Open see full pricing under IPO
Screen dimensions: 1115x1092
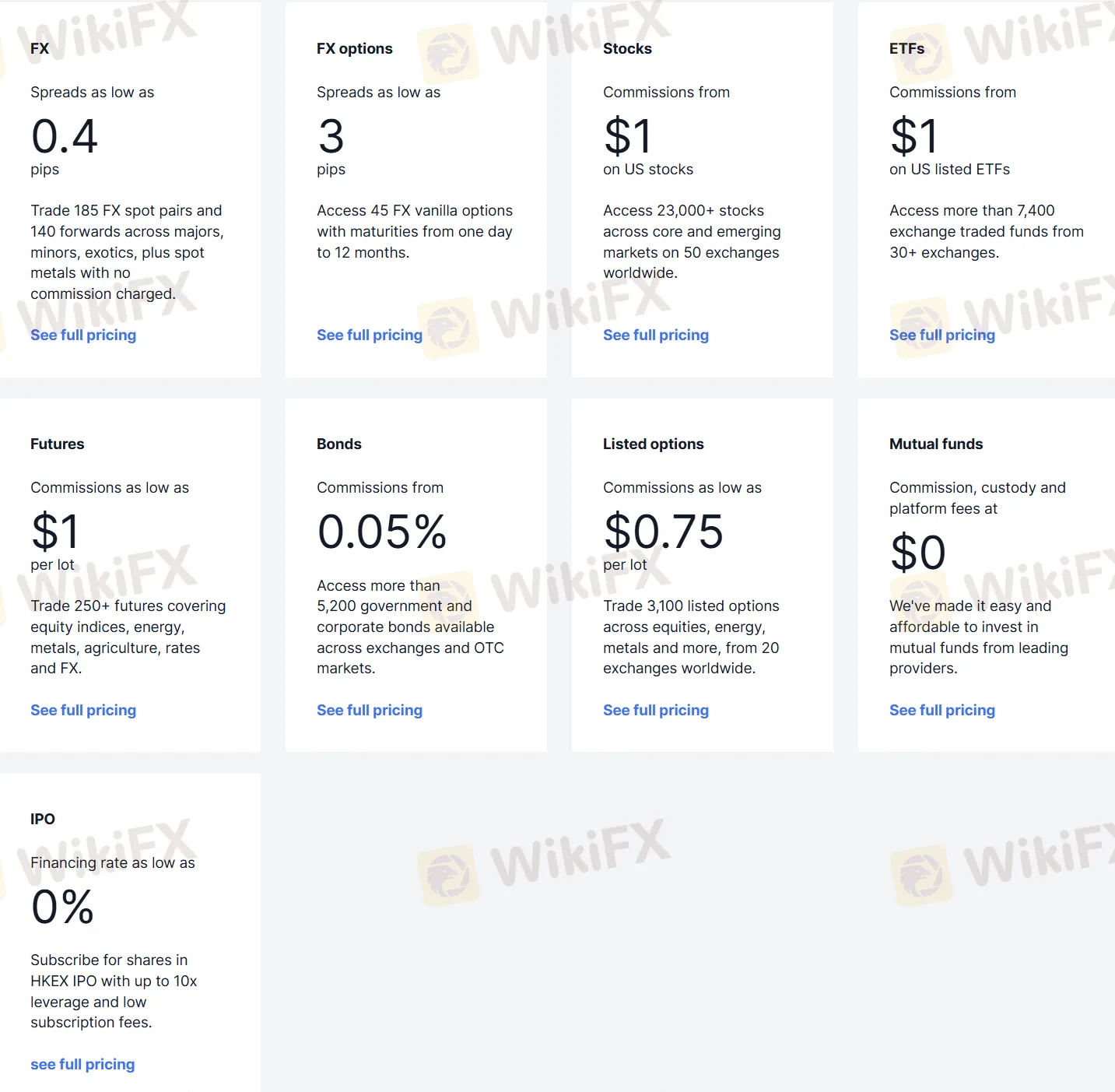pyautogui.click(x=82, y=1064)
